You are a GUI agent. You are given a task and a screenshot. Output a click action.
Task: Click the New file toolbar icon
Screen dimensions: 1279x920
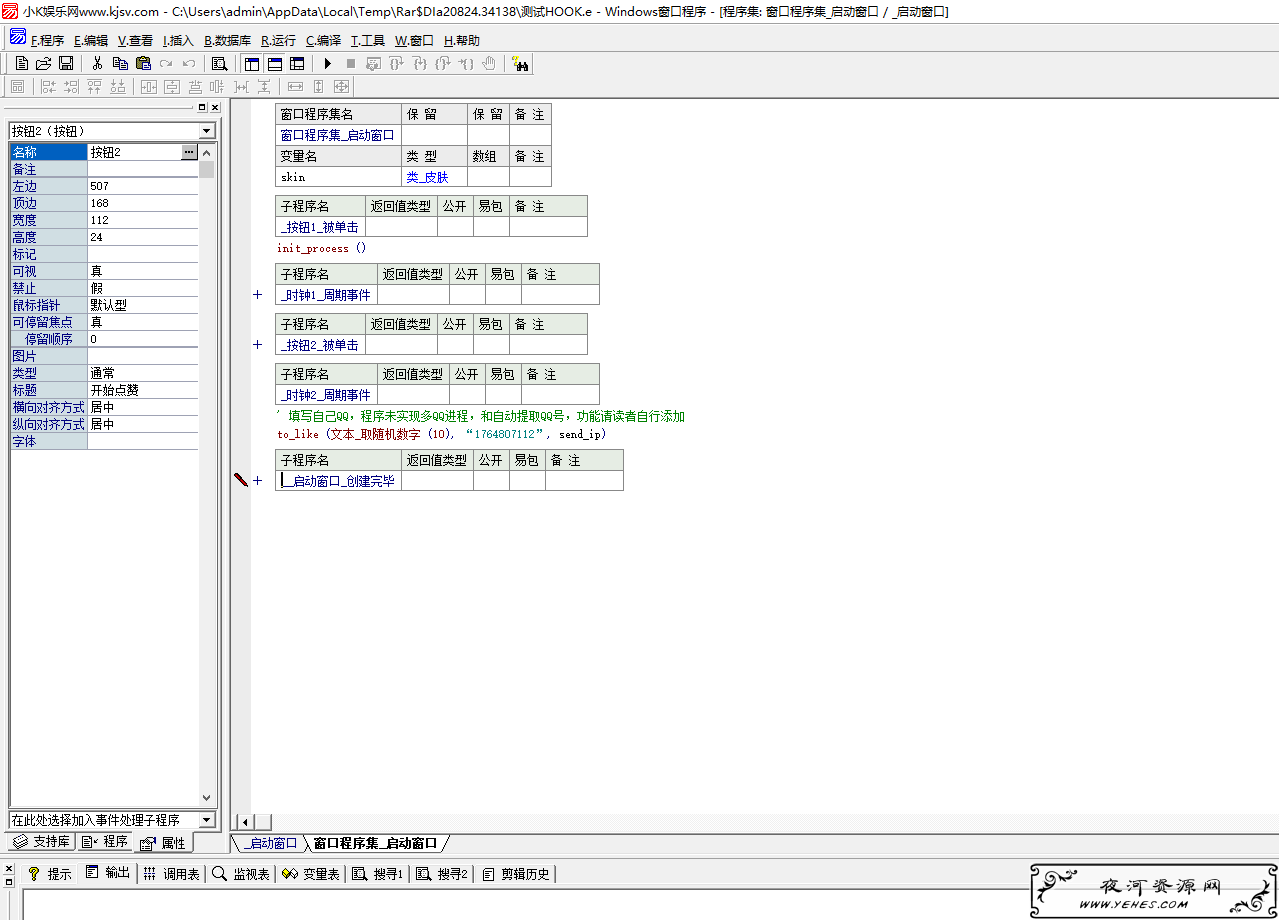click(22, 63)
